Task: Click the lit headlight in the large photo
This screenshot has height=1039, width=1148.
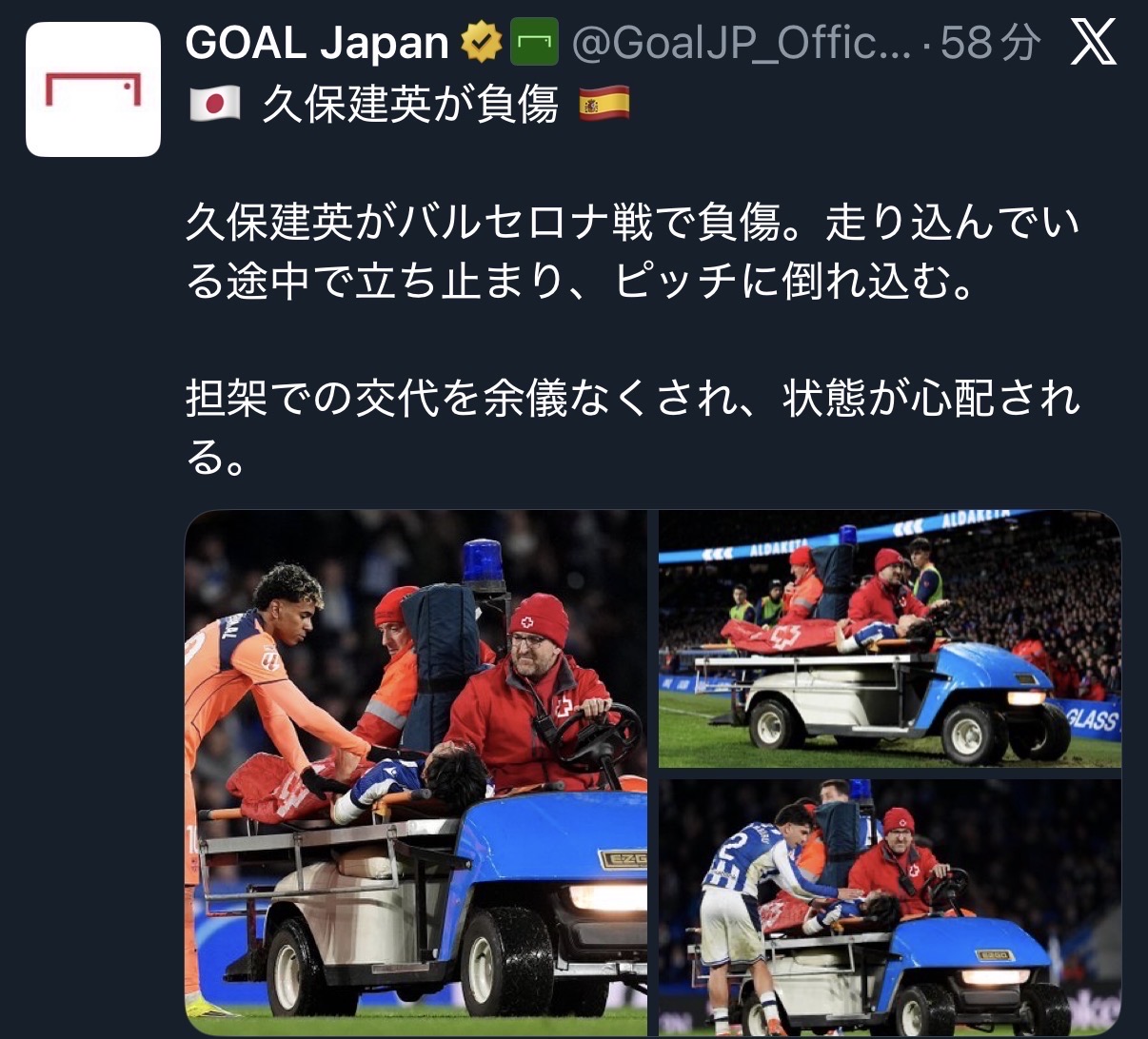Action: point(607,896)
